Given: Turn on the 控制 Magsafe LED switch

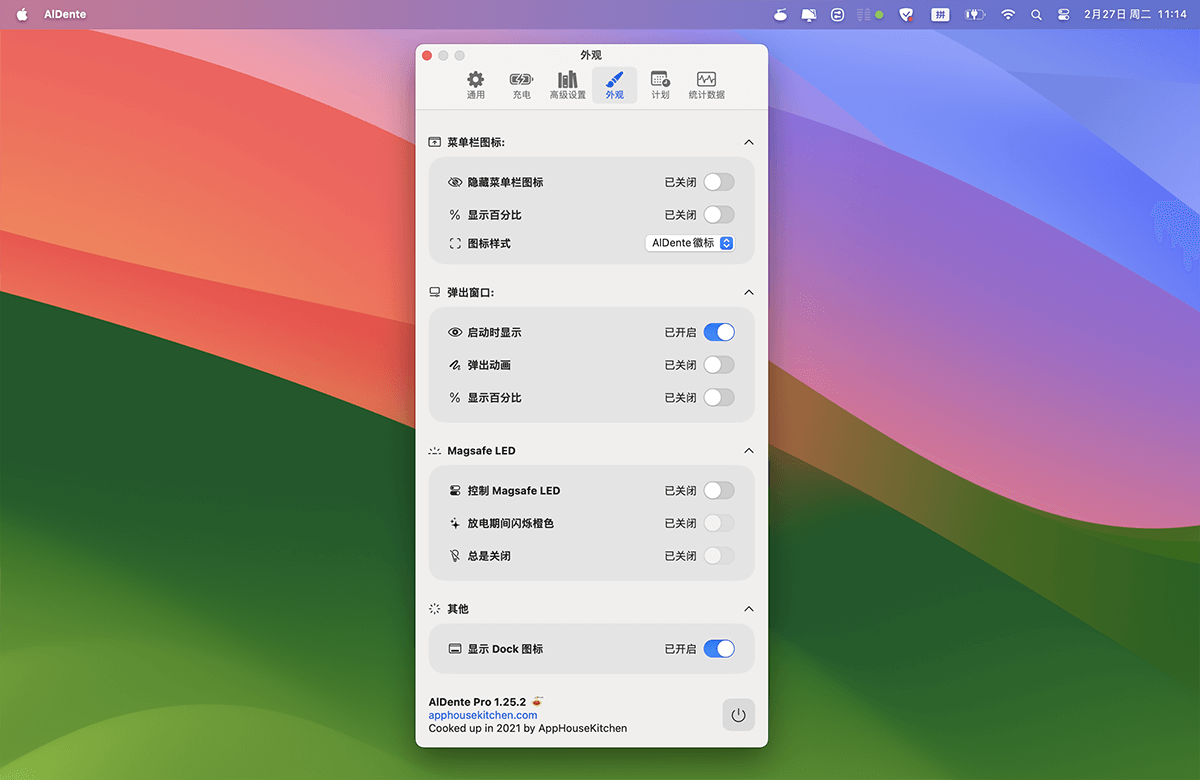Looking at the screenshot, I should click(x=719, y=491).
